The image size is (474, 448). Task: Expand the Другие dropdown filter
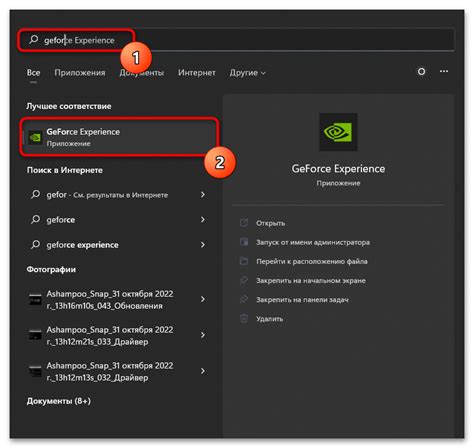[x=247, y=73]
